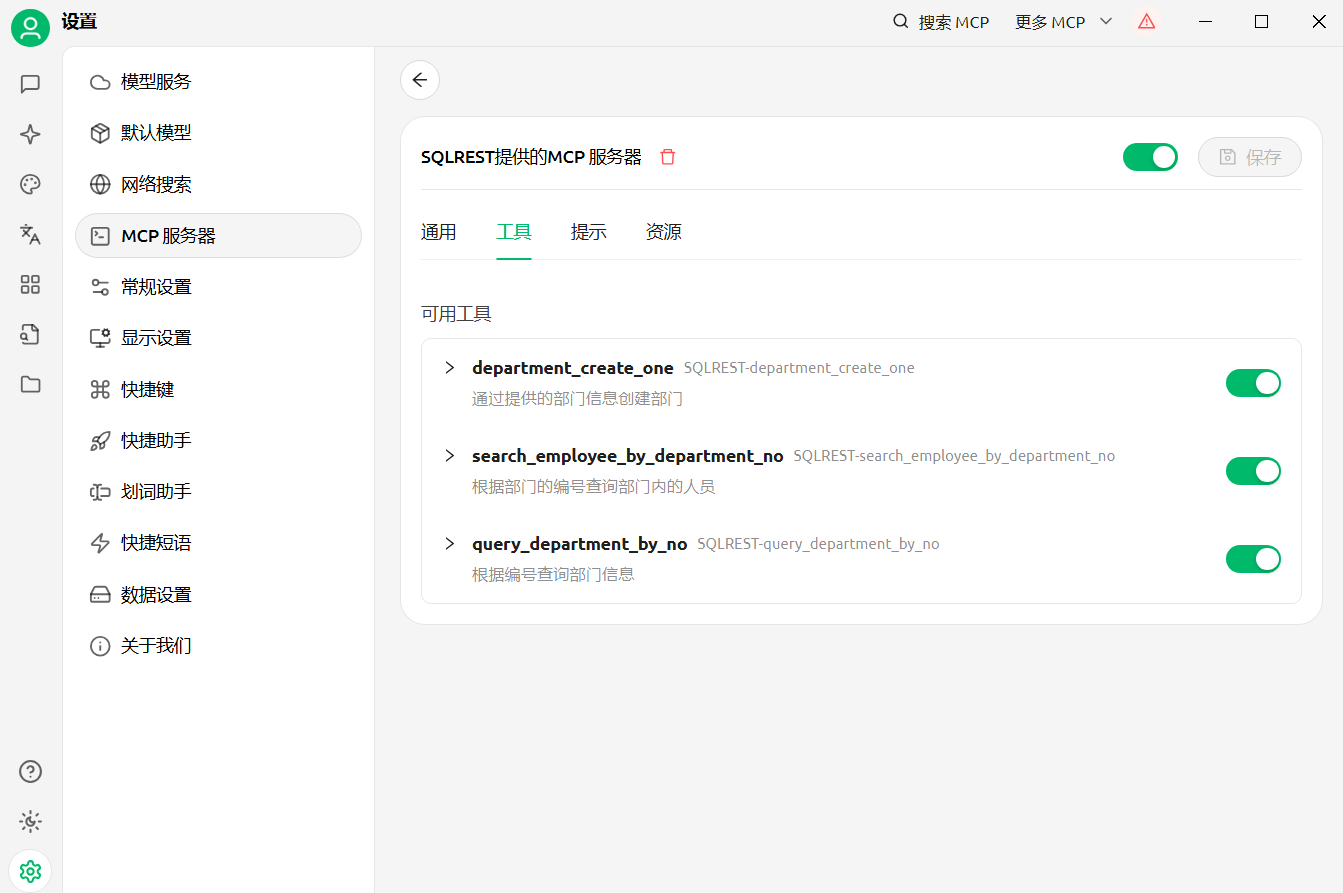Open 模型服务 settings

(218, 82)
